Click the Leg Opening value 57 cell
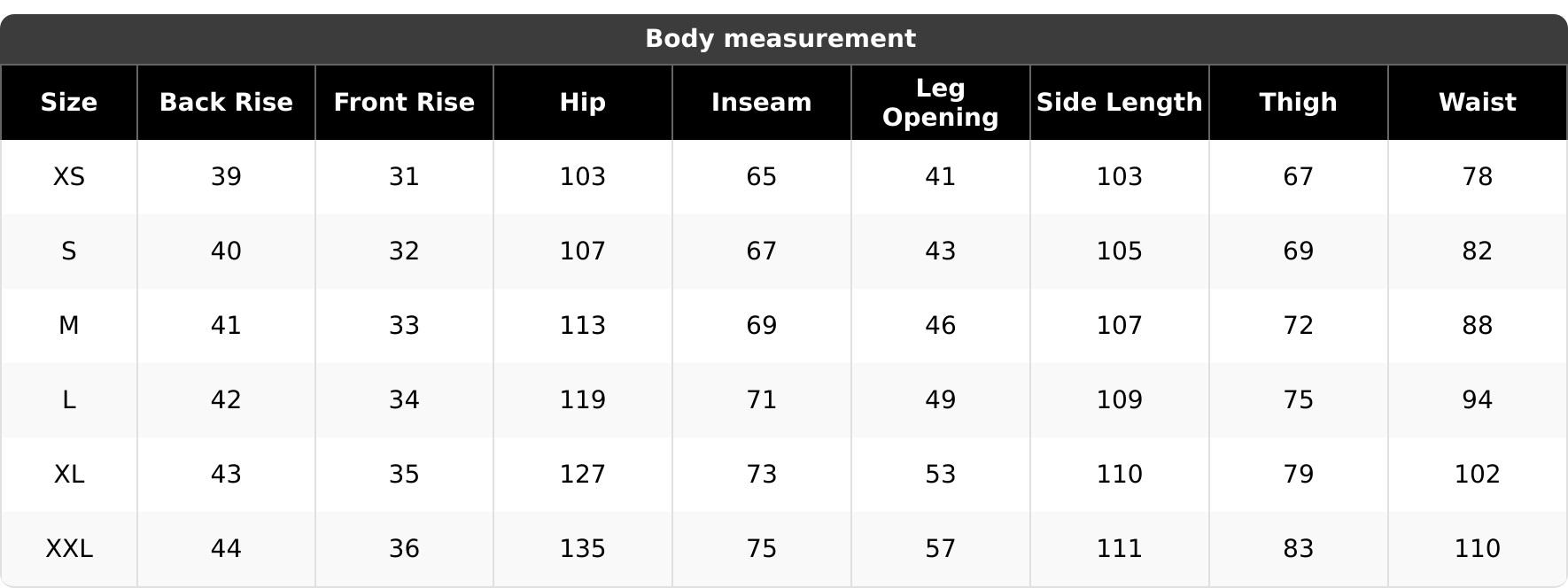 pos(940,549)
